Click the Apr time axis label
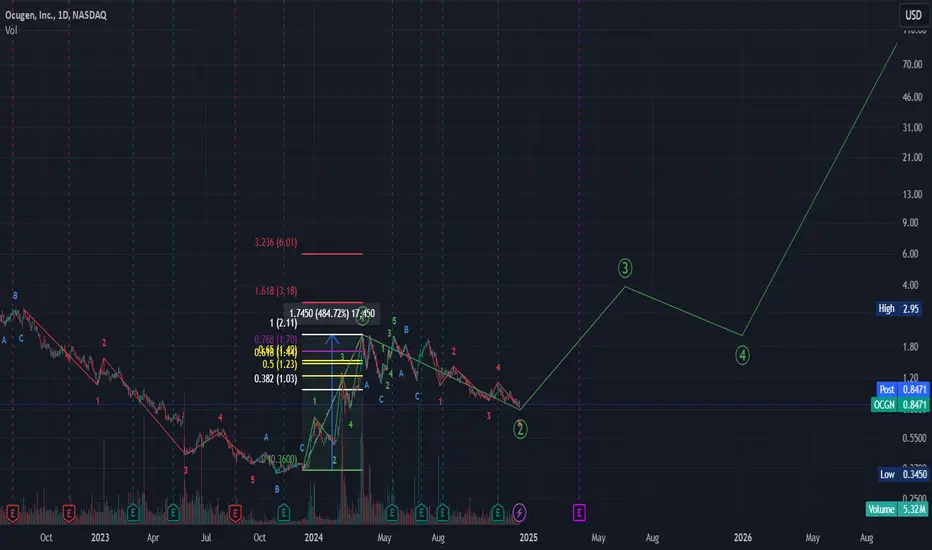 coord(153,538)
